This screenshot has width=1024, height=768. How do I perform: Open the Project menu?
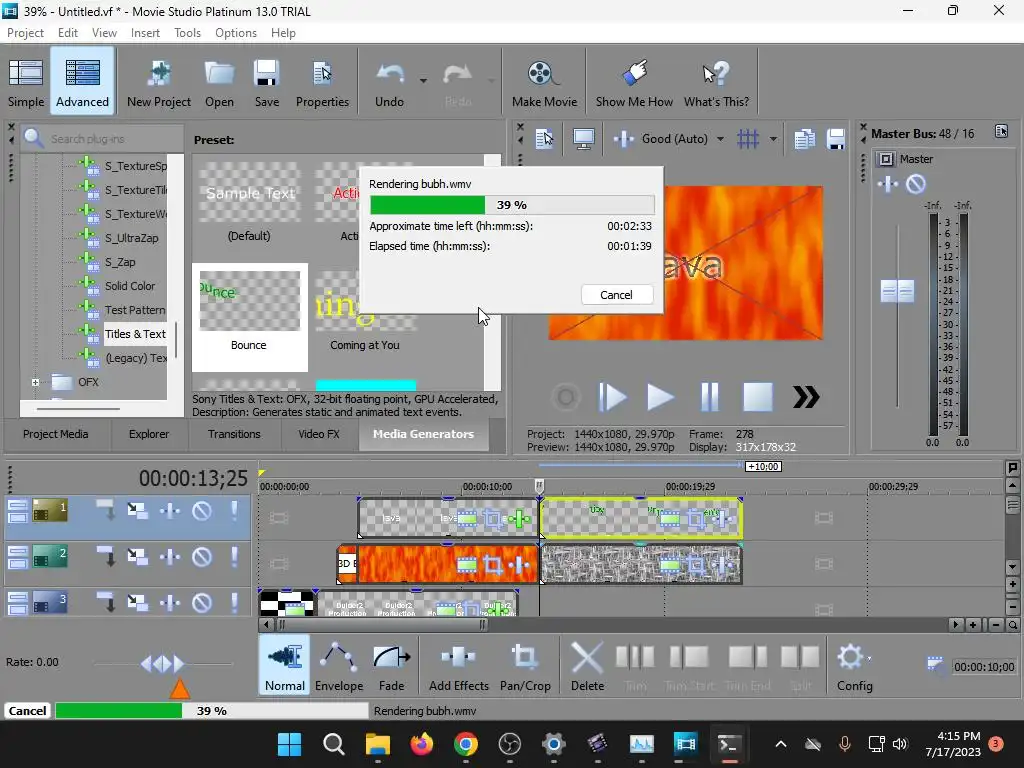pyautogui.click(x=25, y=33)
